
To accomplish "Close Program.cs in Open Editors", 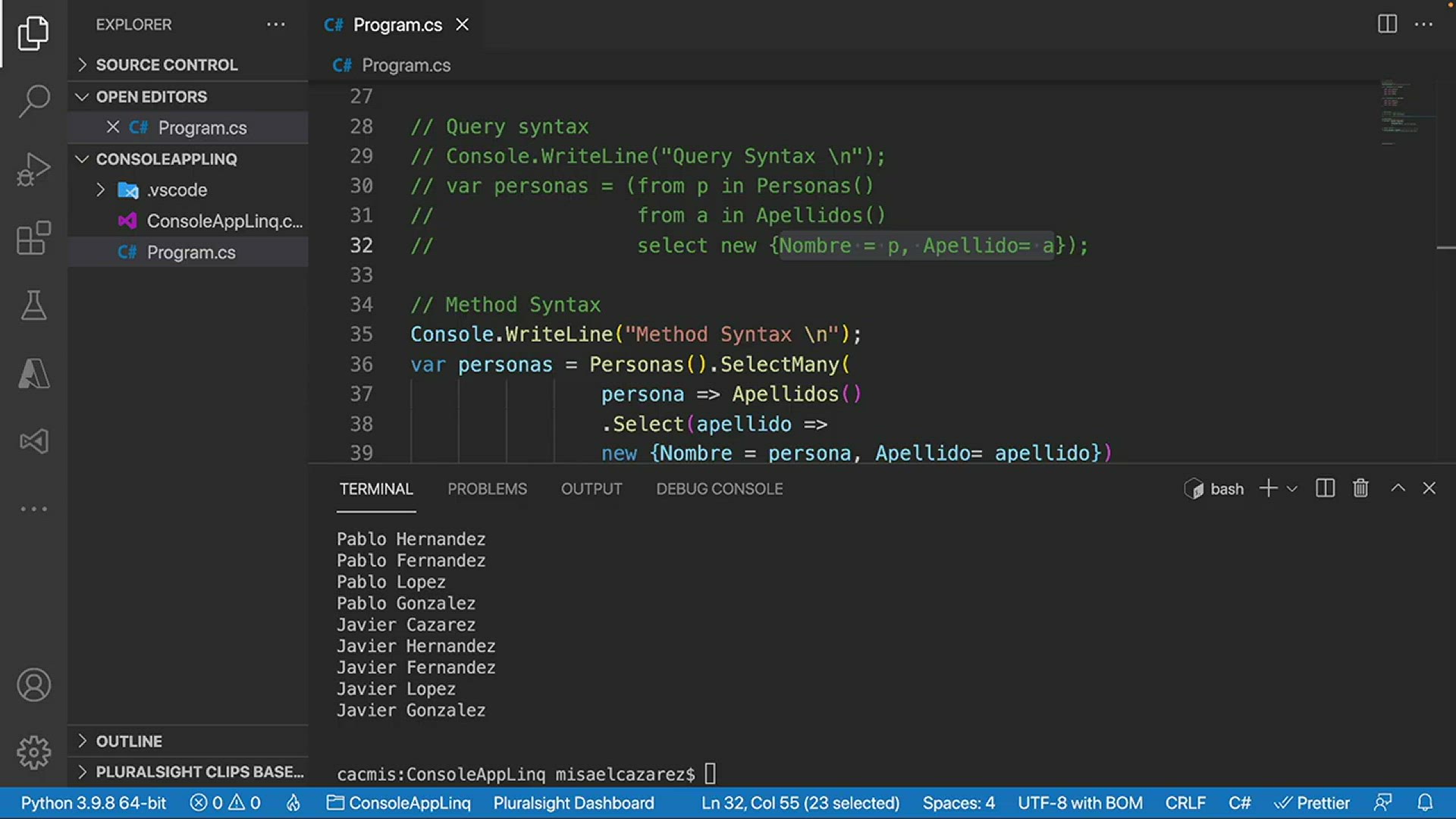I will point(113,127).
